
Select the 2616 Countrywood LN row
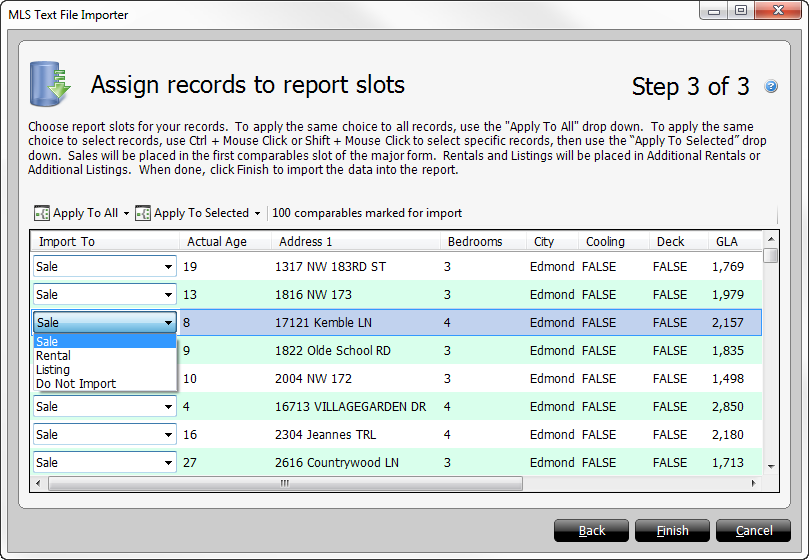[337, 463]
